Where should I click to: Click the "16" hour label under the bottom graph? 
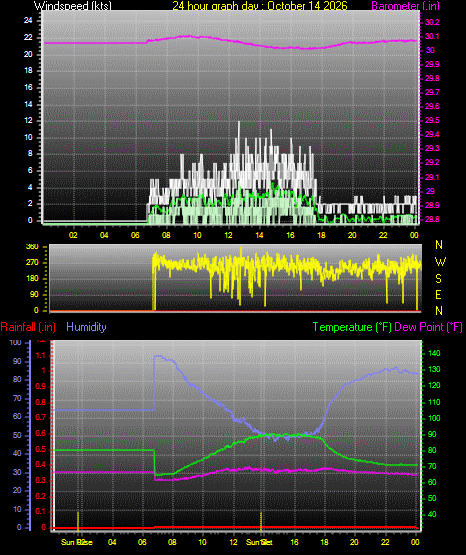point(294,542)
